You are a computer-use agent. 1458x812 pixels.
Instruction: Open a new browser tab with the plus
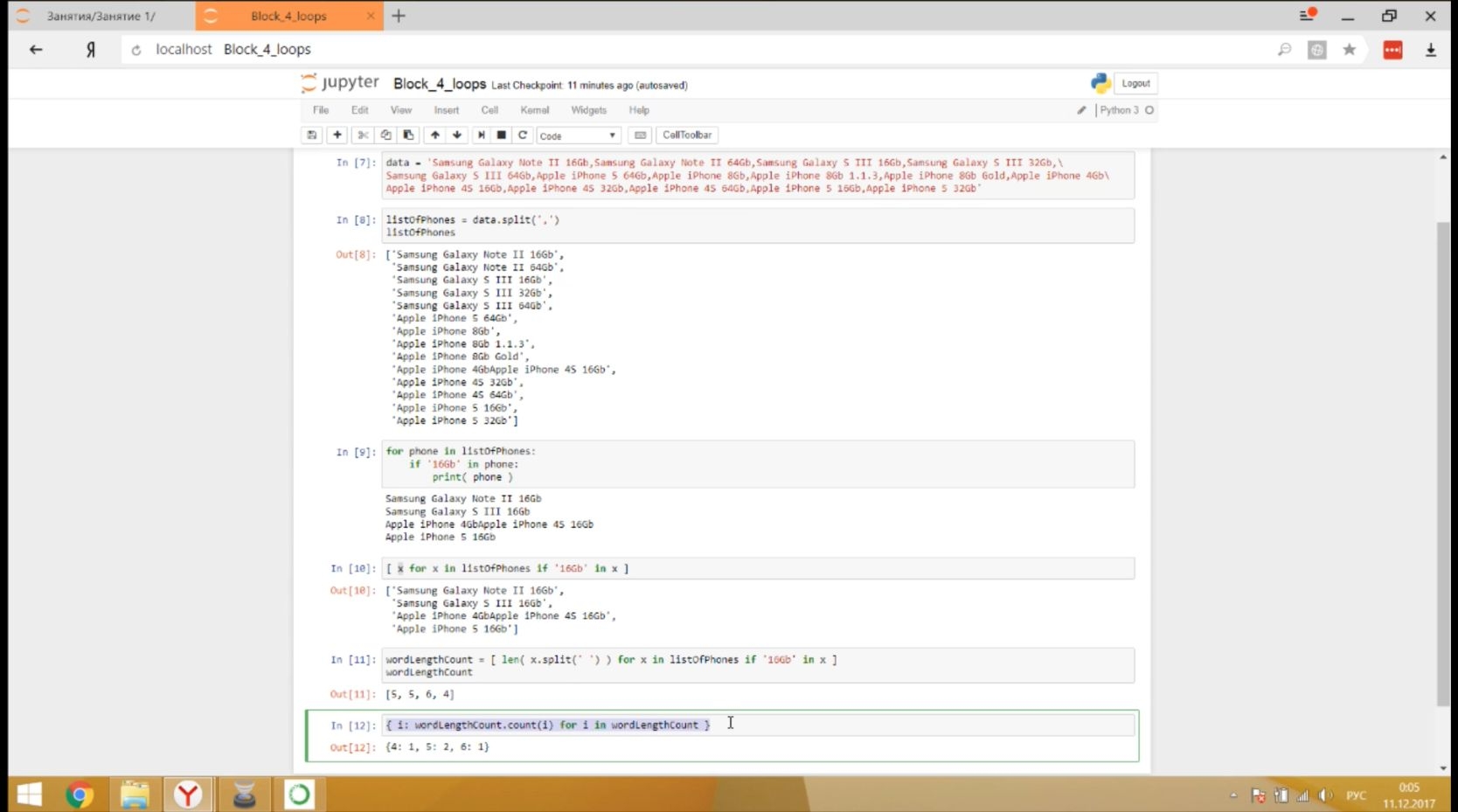(399, 16)
